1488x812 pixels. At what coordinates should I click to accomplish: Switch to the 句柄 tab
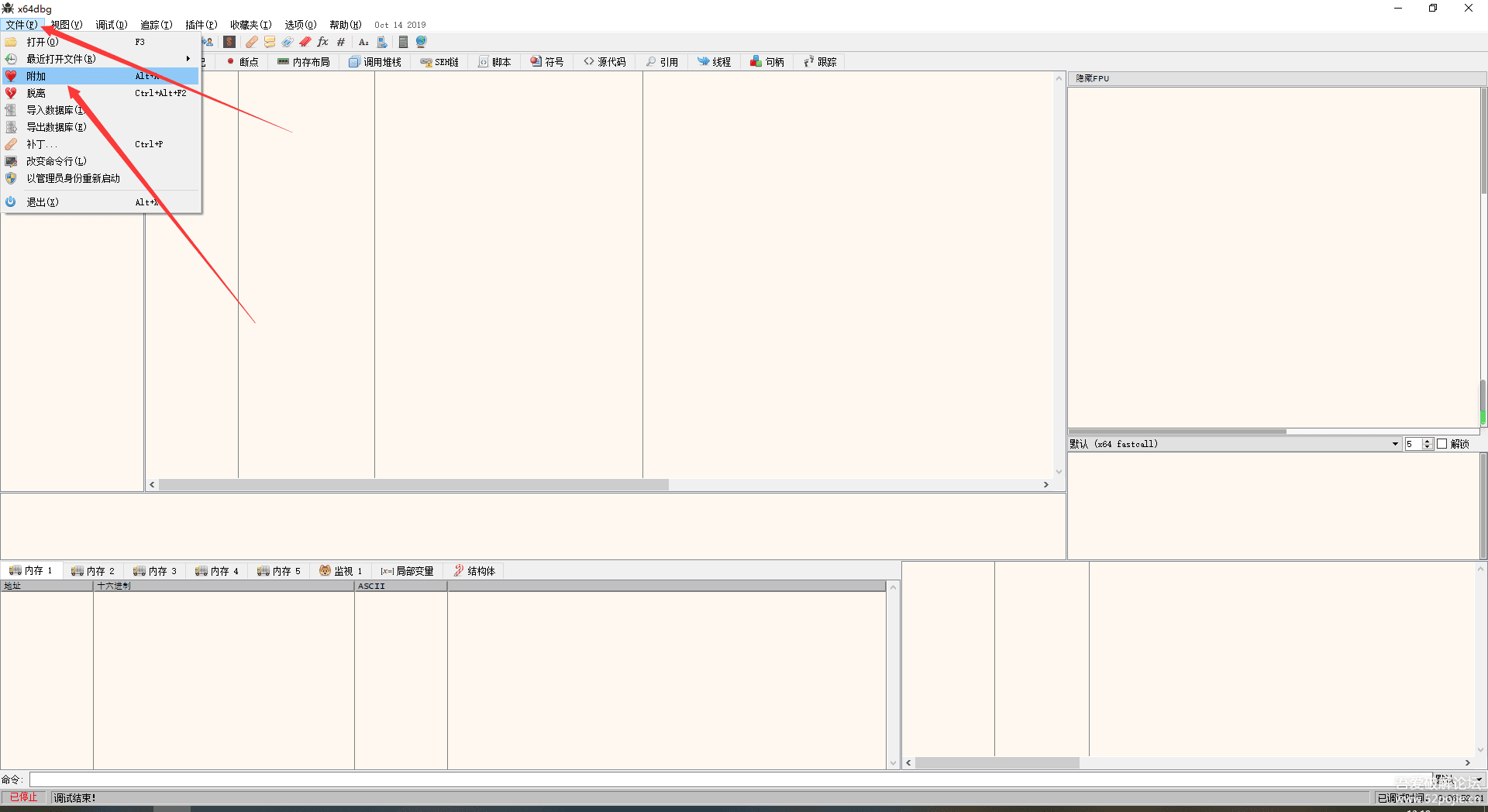click(767, 62)
